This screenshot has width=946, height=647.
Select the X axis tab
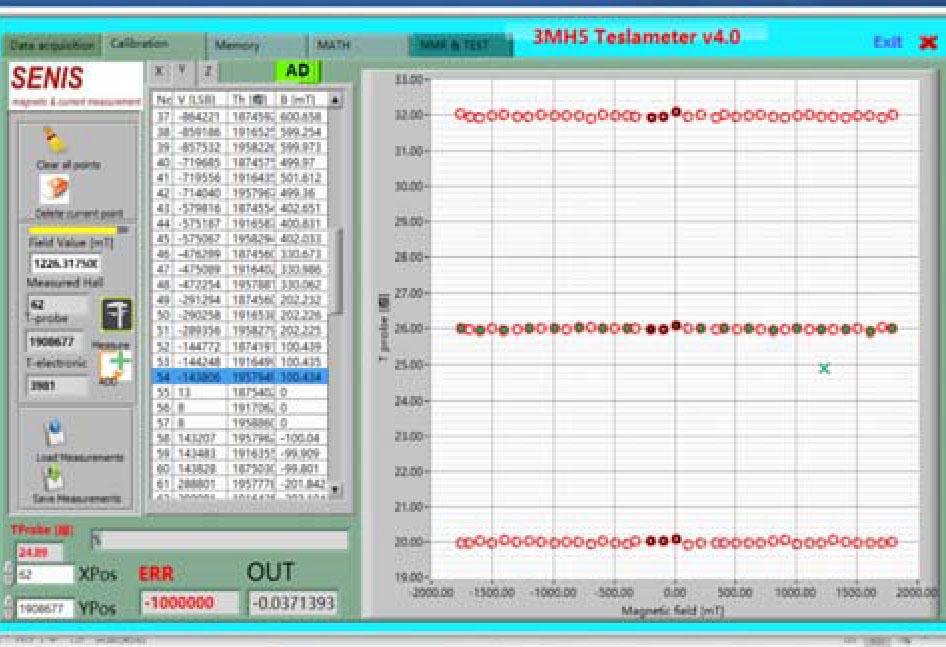pyautogui.click(x=160, y=72)
